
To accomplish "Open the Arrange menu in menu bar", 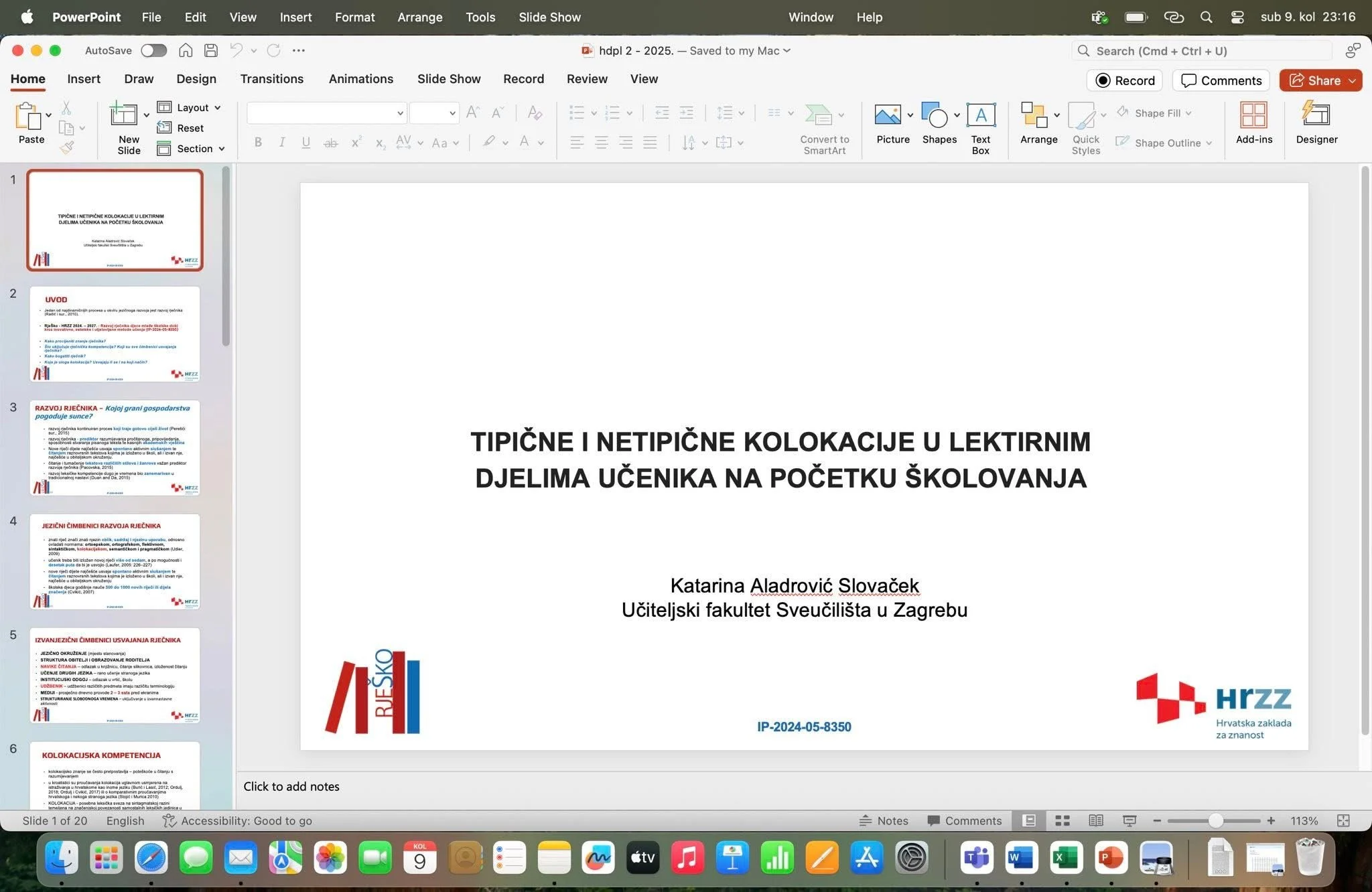I will pyautogui.click(x=419, y=17).
